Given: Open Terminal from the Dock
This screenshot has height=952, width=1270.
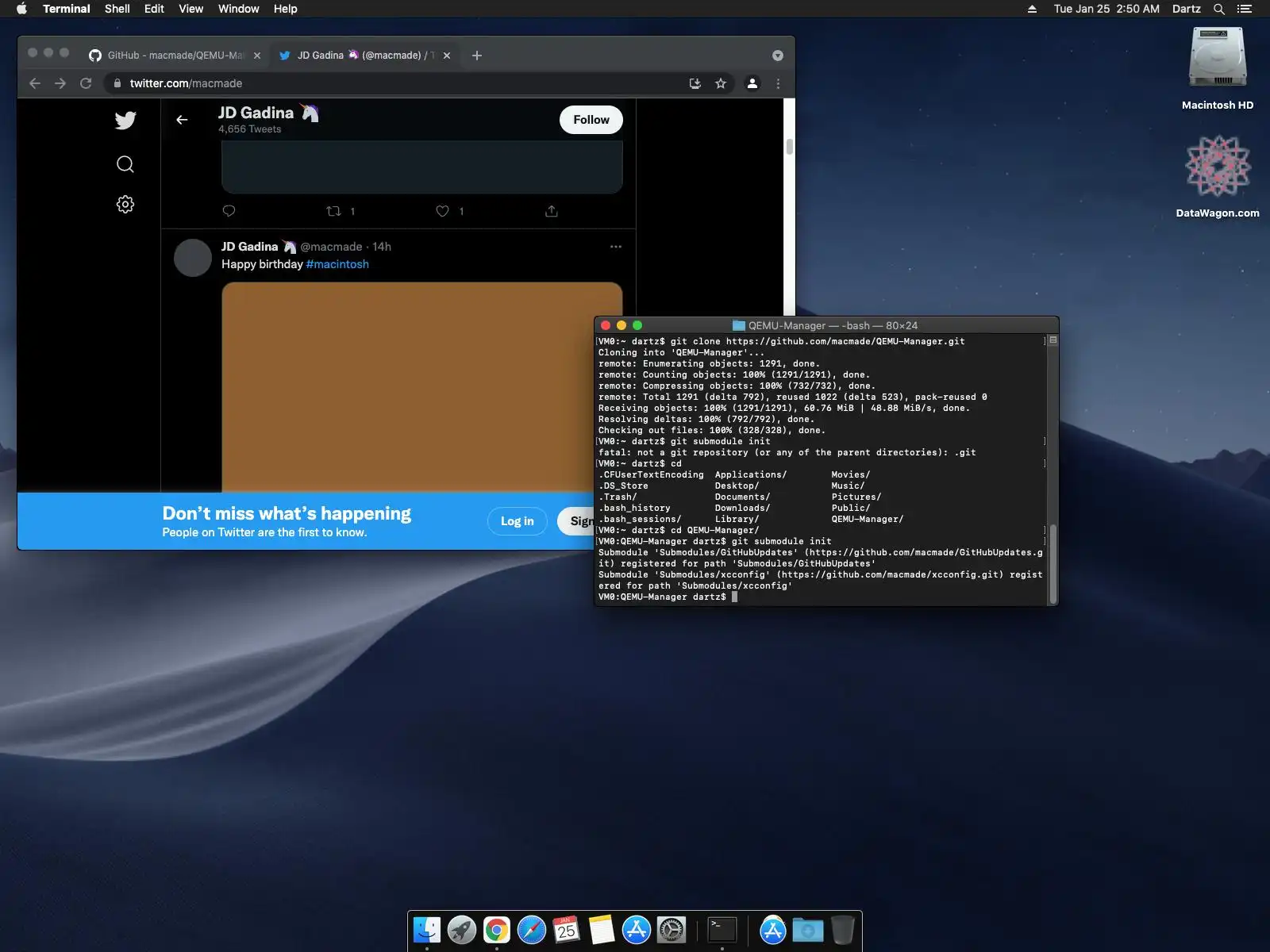Looking at the screenshot, I should (x=722, y=930).
